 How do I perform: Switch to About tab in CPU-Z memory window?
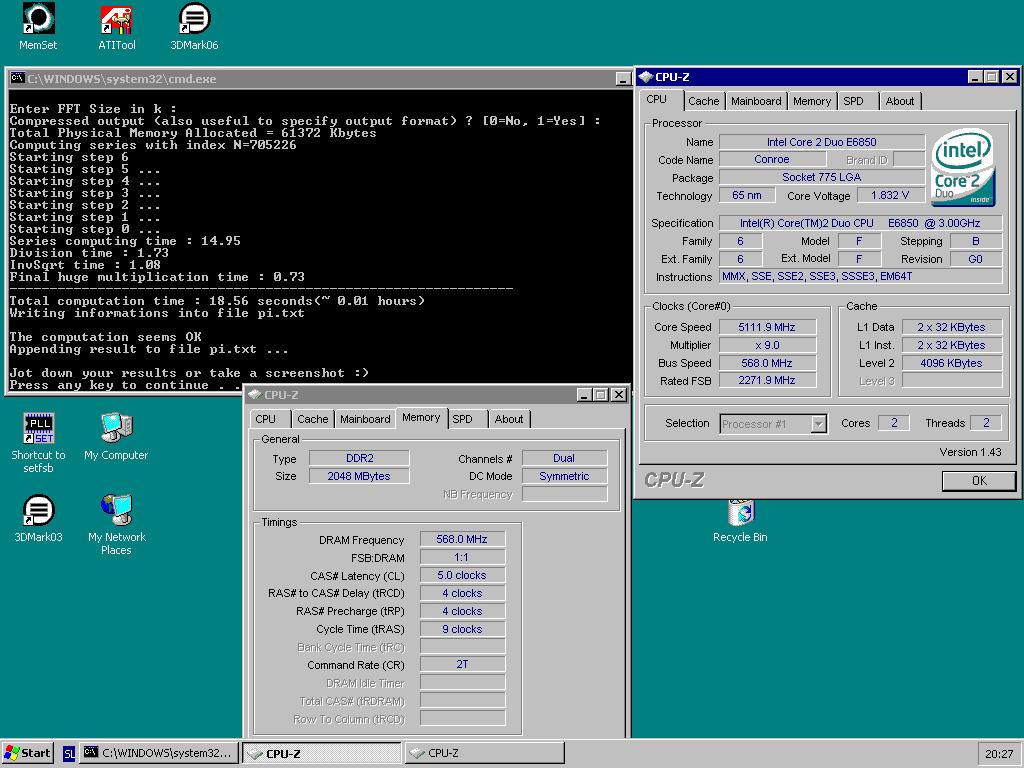click(508, 419)
